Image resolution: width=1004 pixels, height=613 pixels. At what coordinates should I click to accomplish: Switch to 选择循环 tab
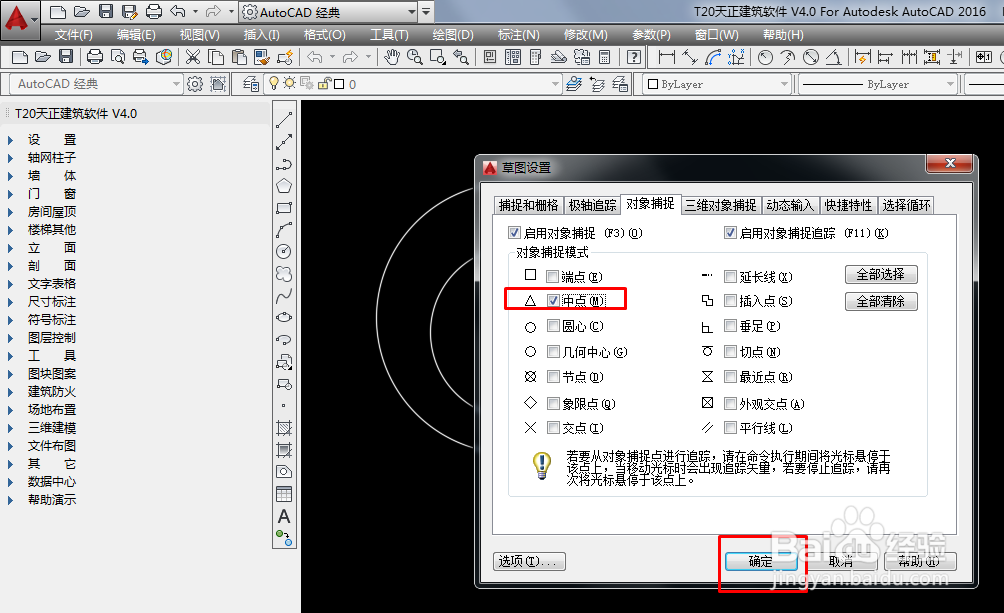tap(907, 205)
